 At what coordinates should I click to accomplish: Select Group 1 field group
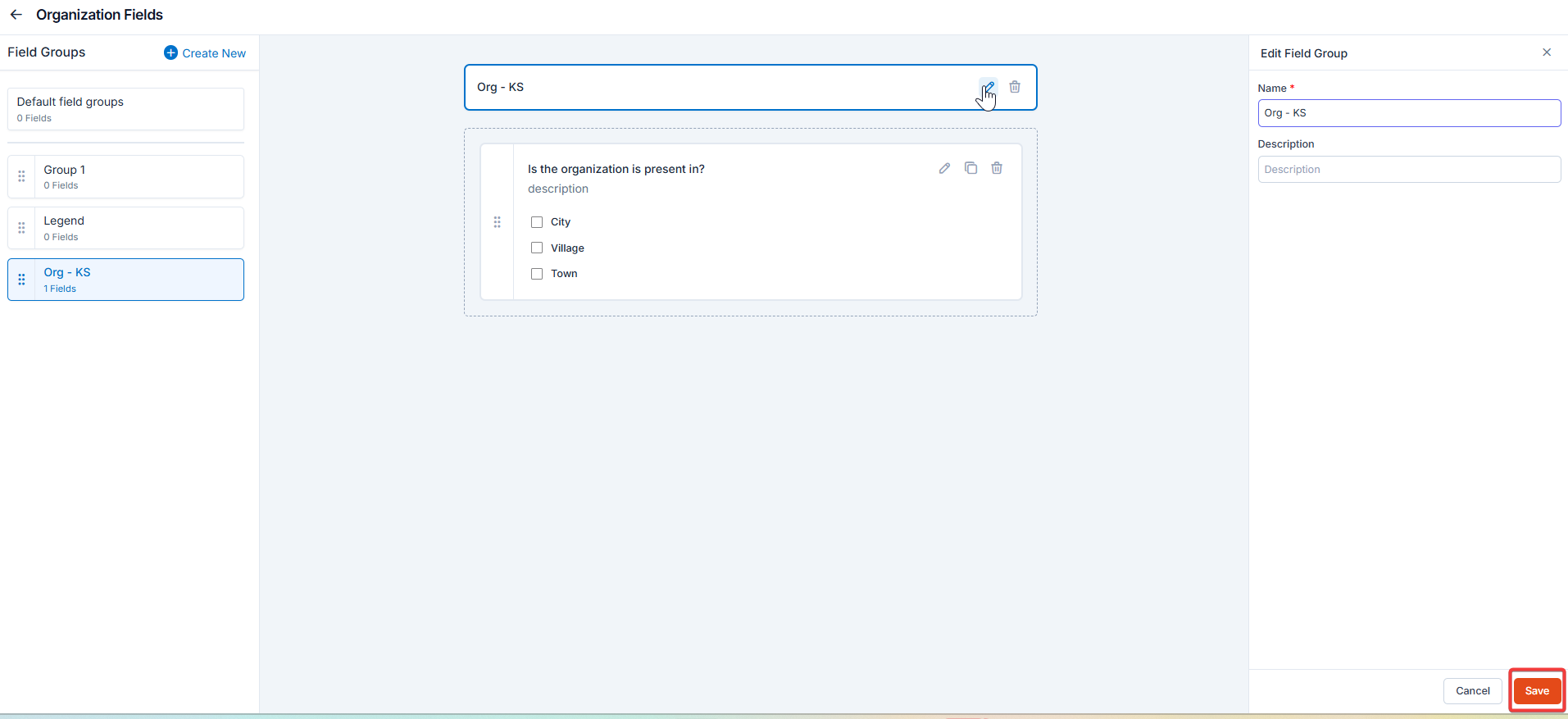click(125, 176)
